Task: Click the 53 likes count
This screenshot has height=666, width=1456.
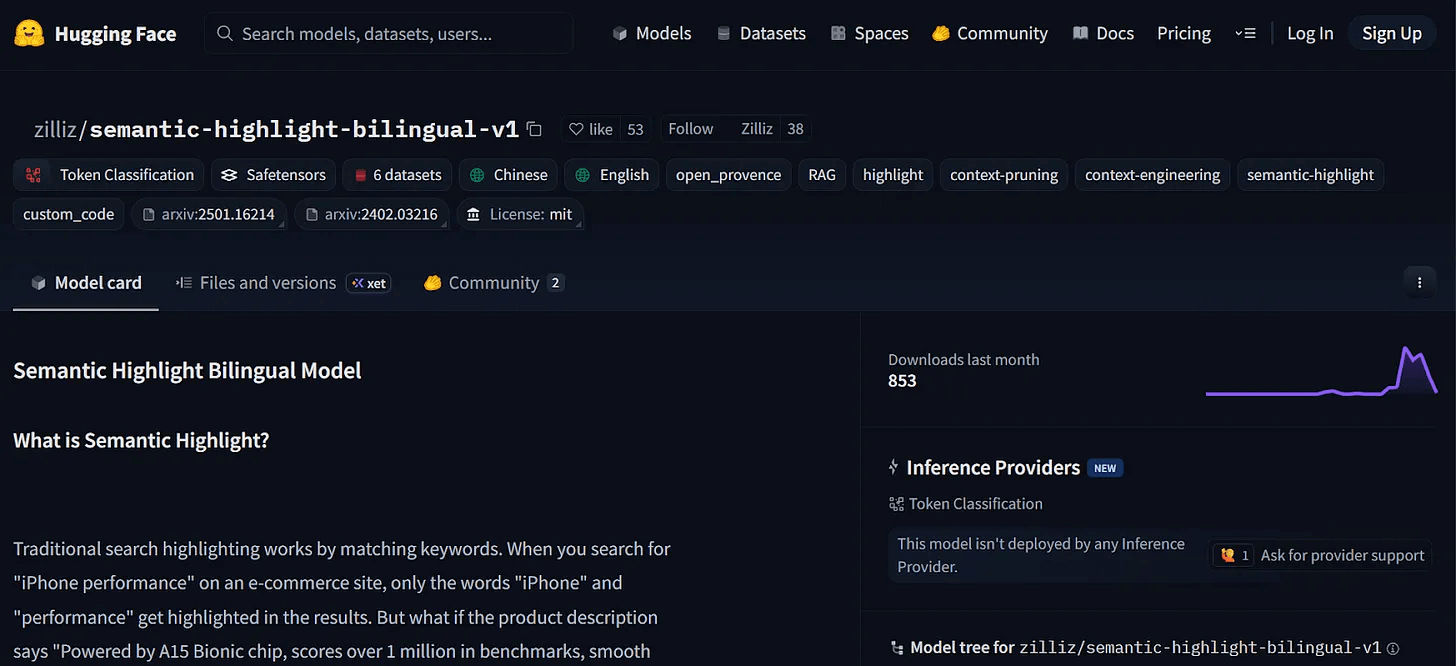Action: click(x=635, y=129)
